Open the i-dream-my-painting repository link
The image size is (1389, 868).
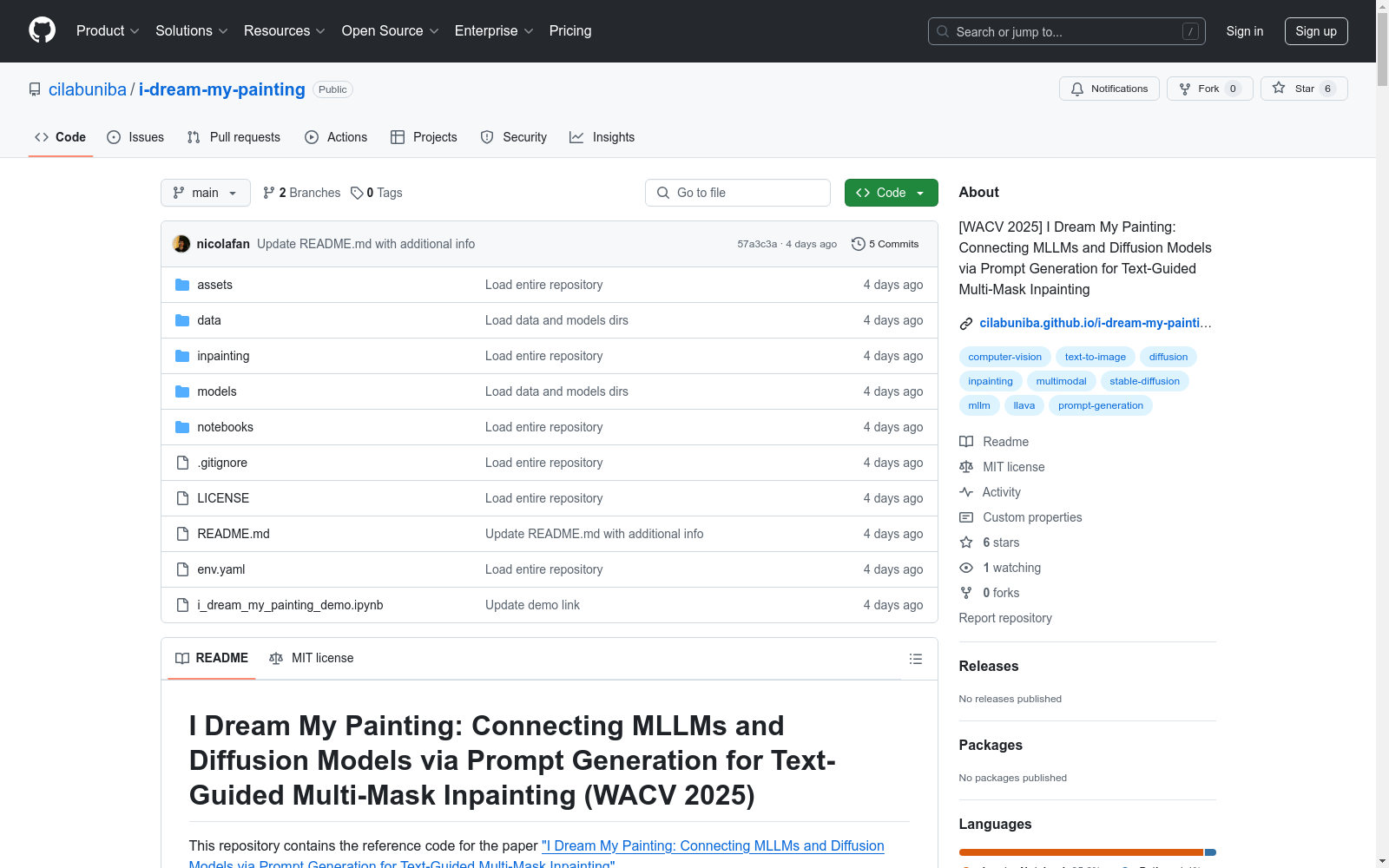point(222,89)
